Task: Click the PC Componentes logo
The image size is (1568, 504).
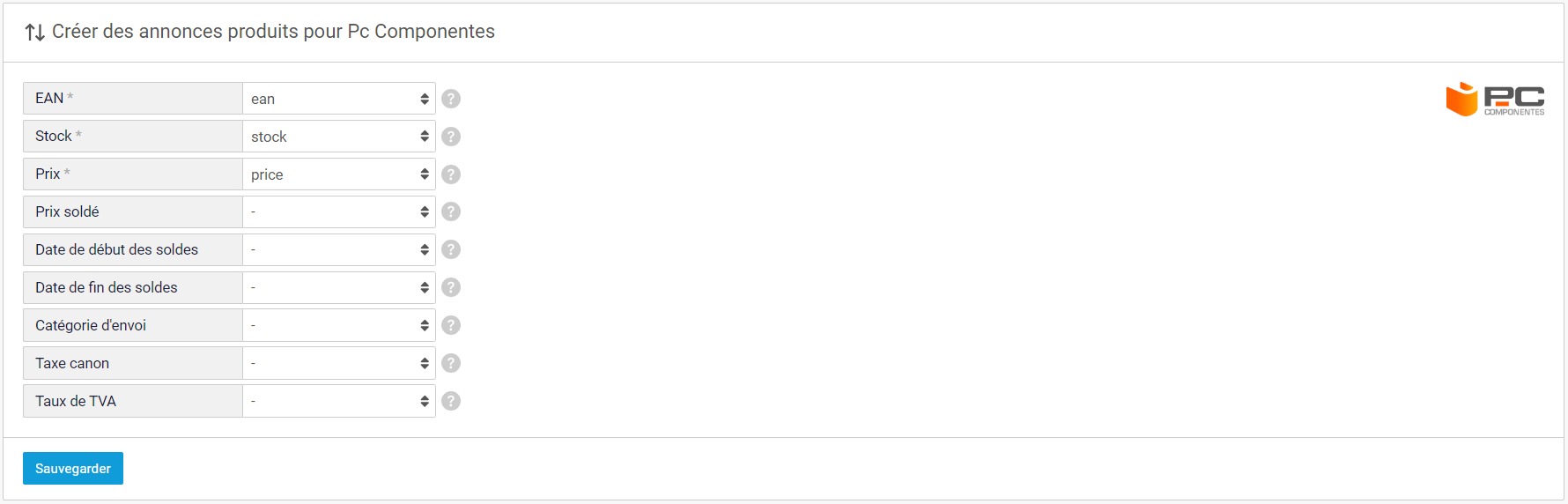Action: (x=1495, y=99)
